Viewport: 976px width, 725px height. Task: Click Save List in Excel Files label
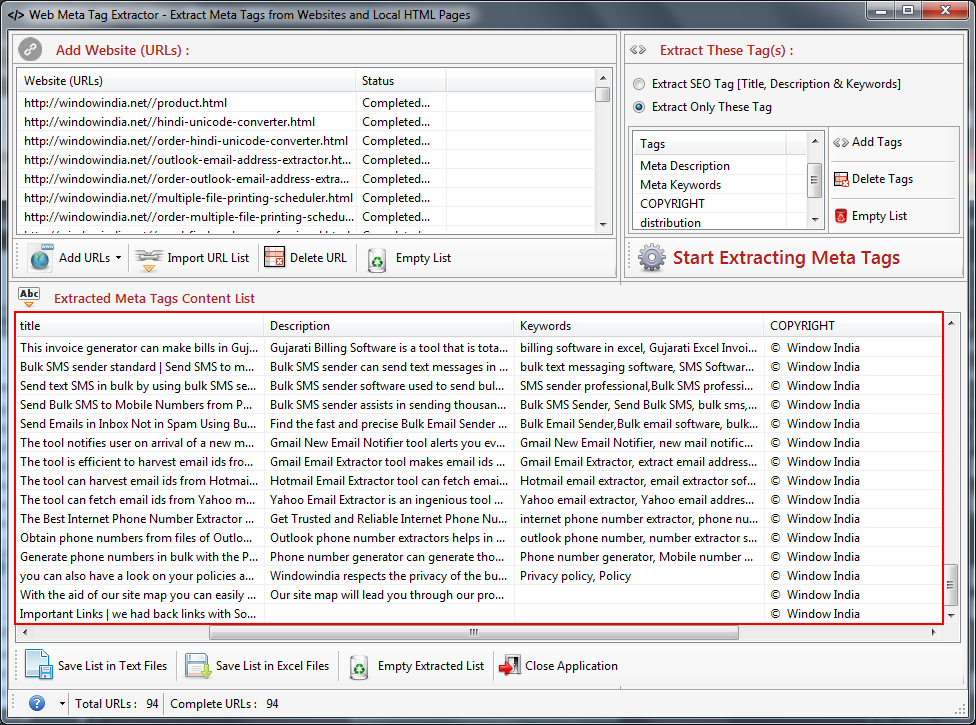click(x=272, y=666)
